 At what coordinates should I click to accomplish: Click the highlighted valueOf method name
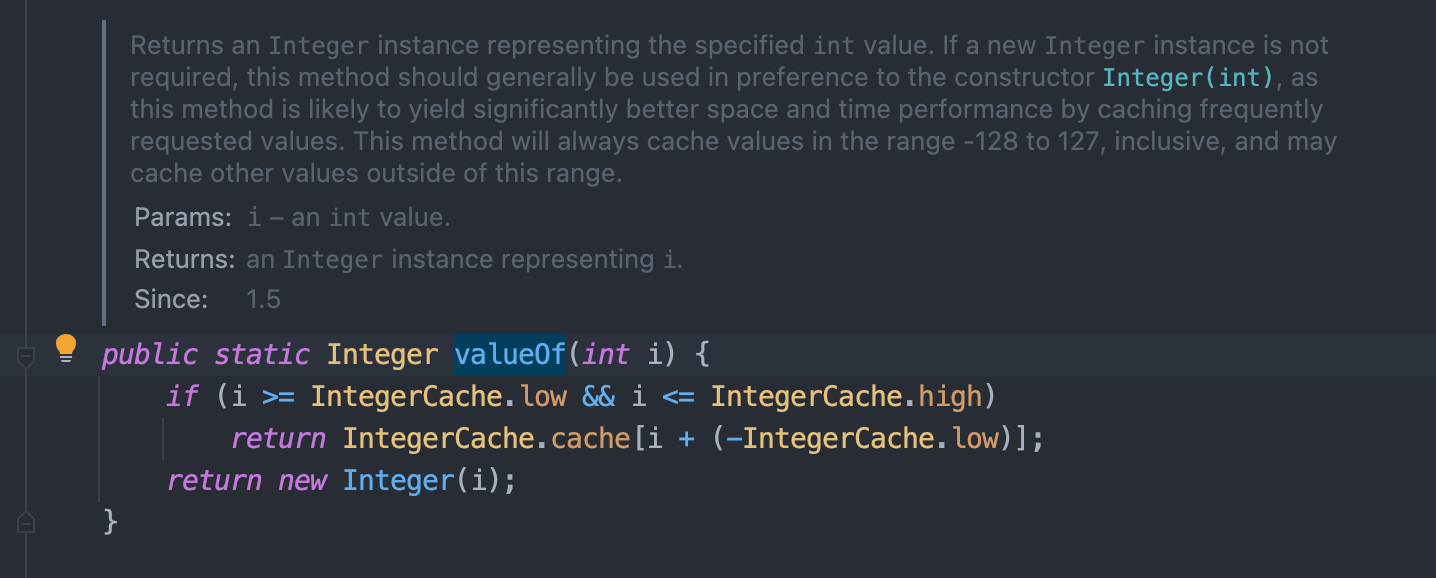510,355
